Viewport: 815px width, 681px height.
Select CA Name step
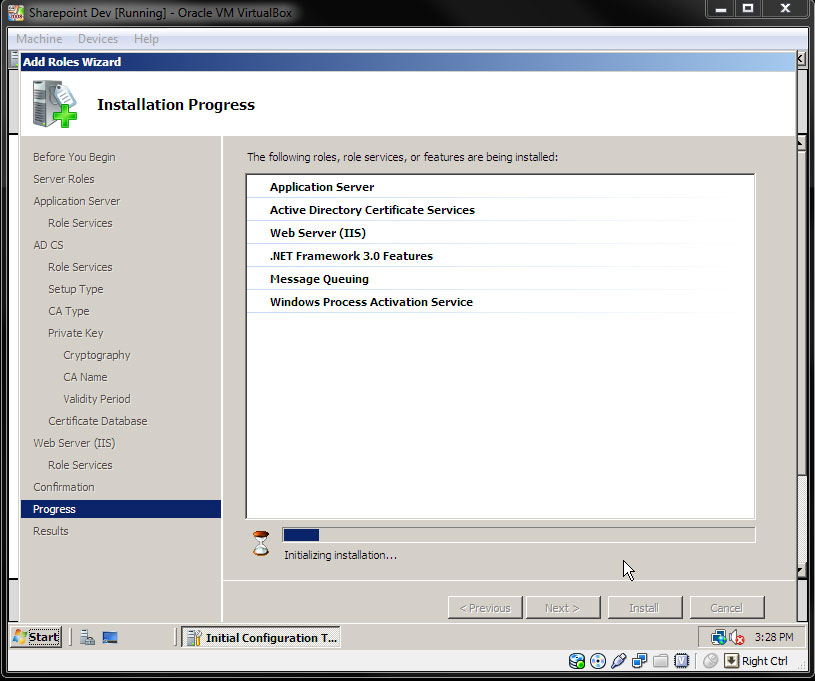coord(85,377)
